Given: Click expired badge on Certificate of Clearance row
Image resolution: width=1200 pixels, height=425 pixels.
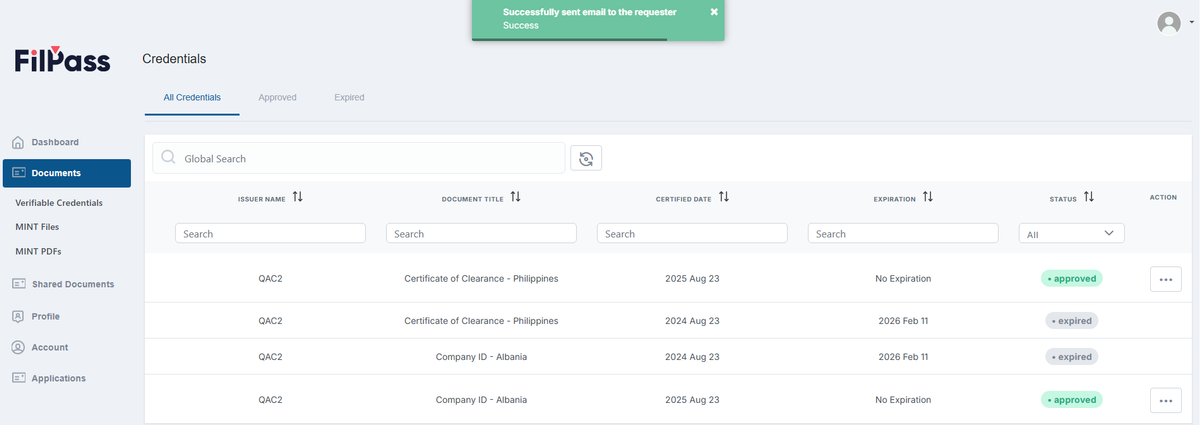Looking at the screenshot, I should (x=1072, y=321).
